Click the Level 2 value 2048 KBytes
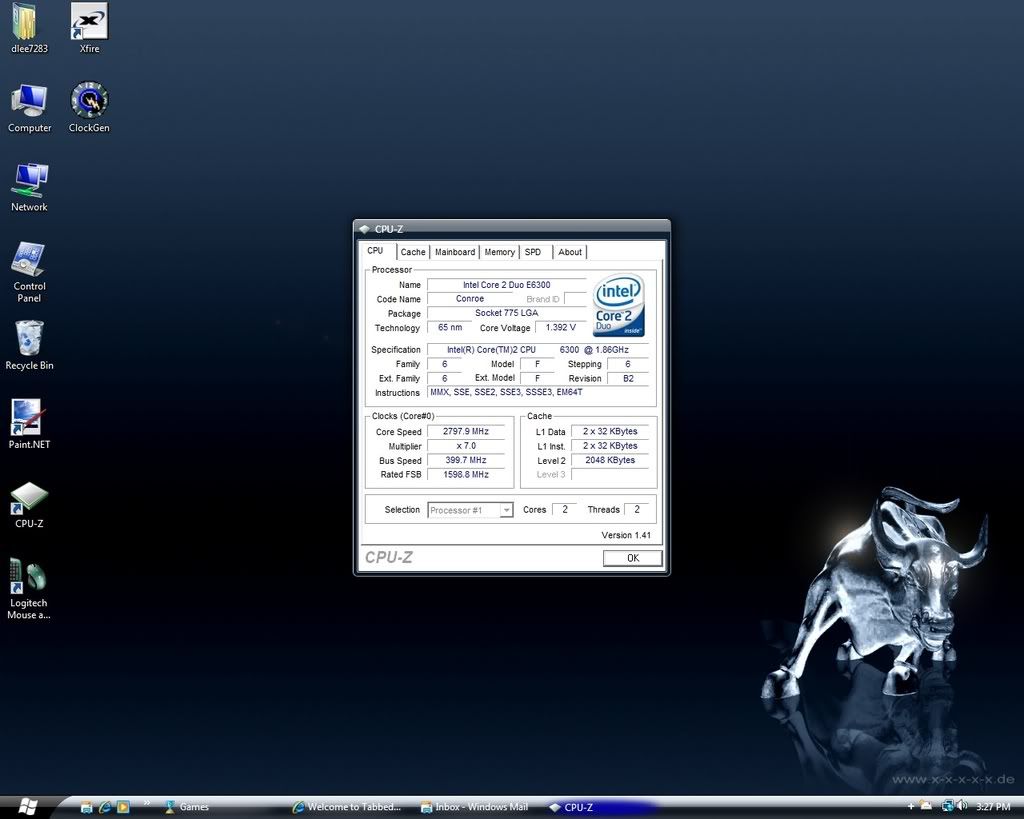 [x=610, y=460]
